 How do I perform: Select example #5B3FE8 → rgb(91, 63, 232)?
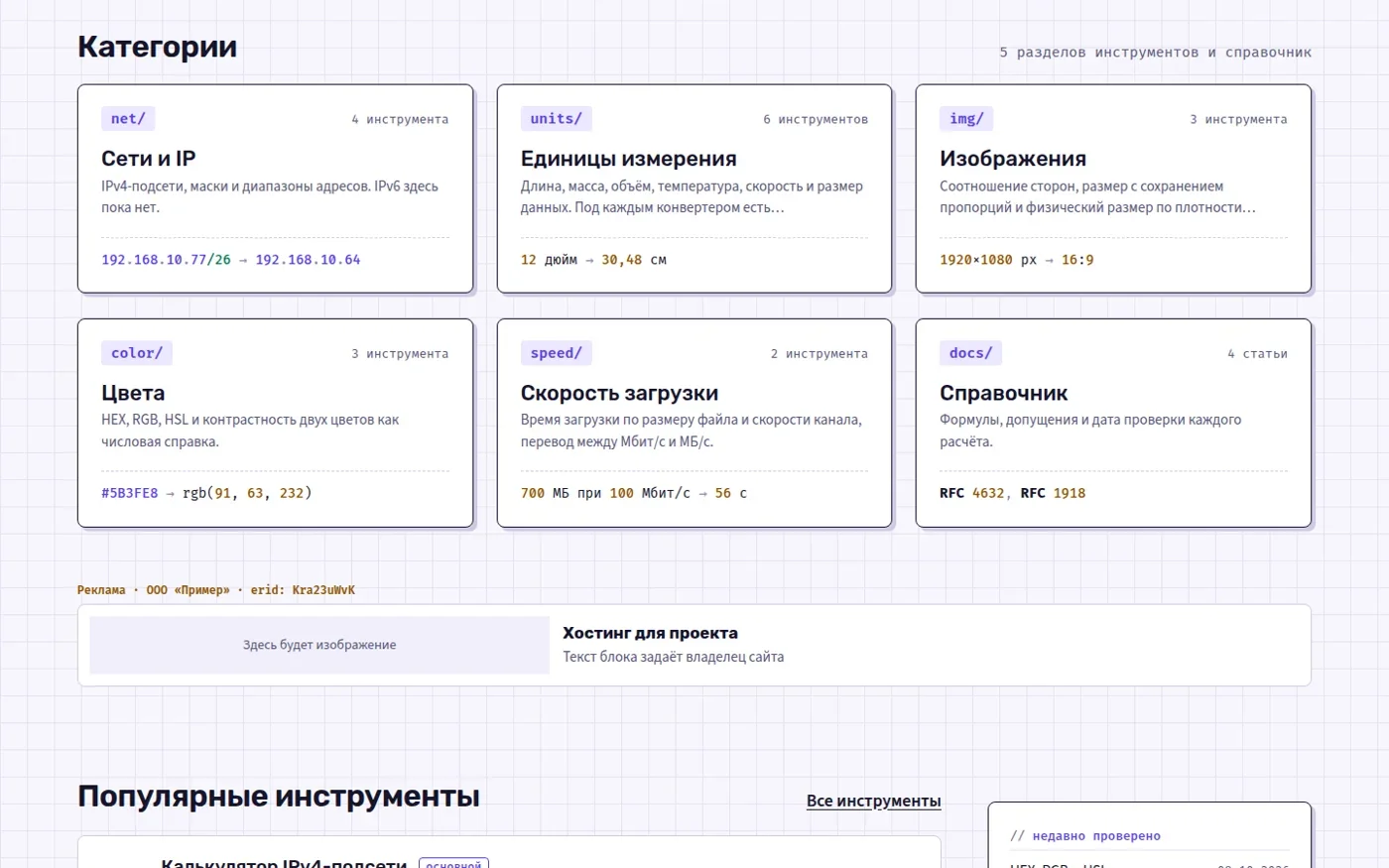pos(206,493)
